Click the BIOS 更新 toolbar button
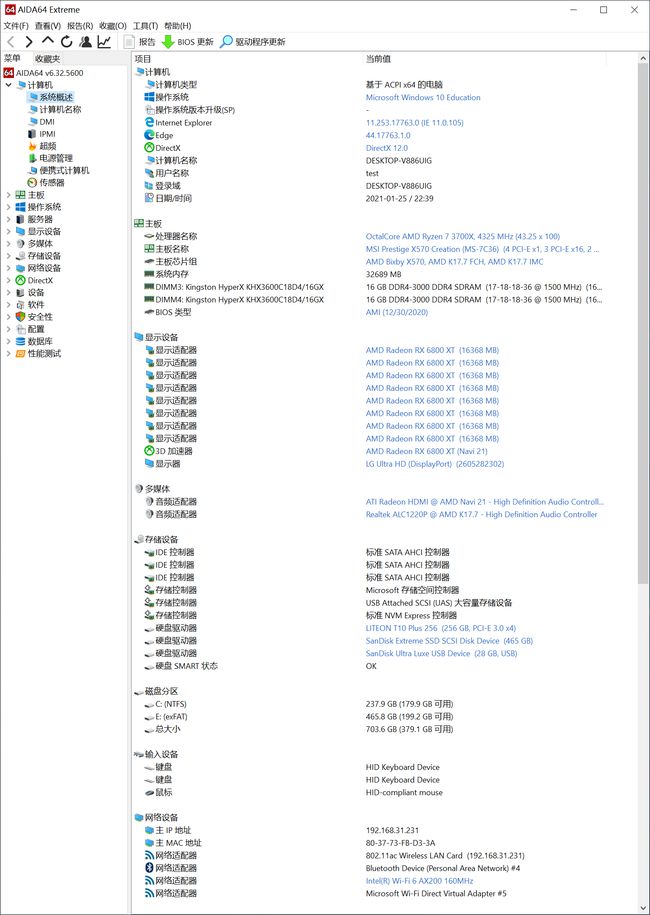This screenshot has width=650, height=915. pos(187,41)
